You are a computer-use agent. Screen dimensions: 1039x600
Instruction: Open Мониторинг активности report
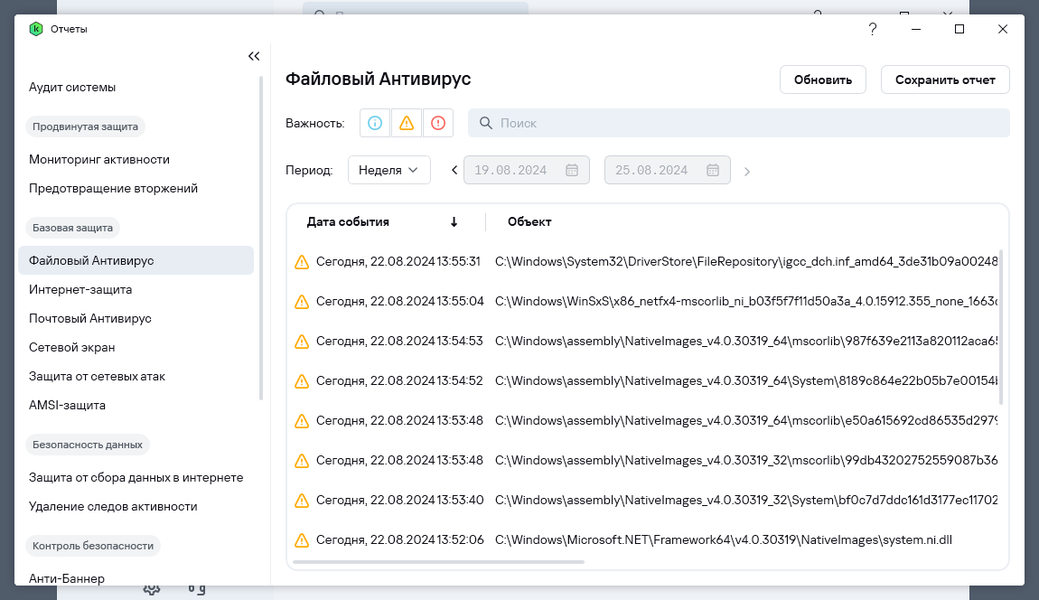[x=99, y=160]
